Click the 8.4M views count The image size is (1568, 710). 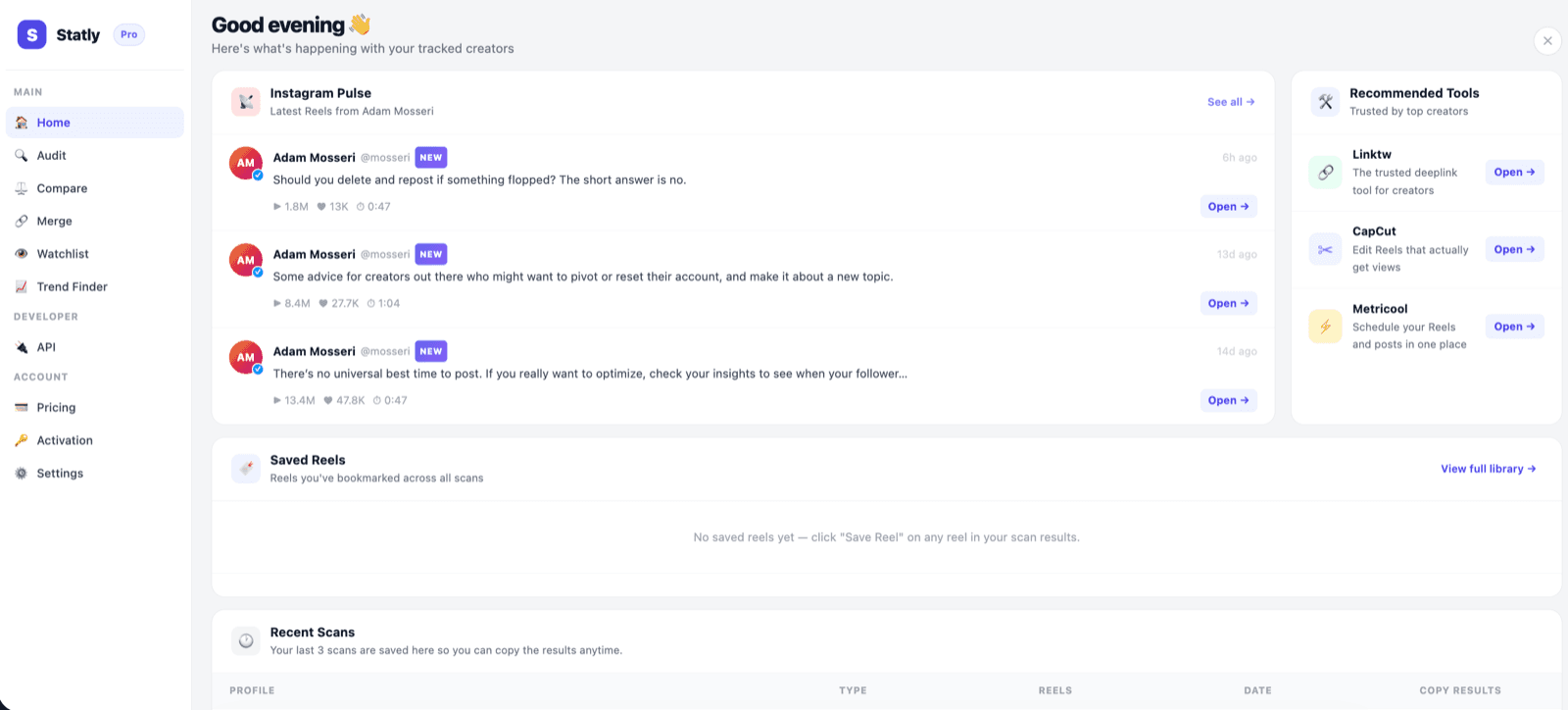click(x=292, y=304)
